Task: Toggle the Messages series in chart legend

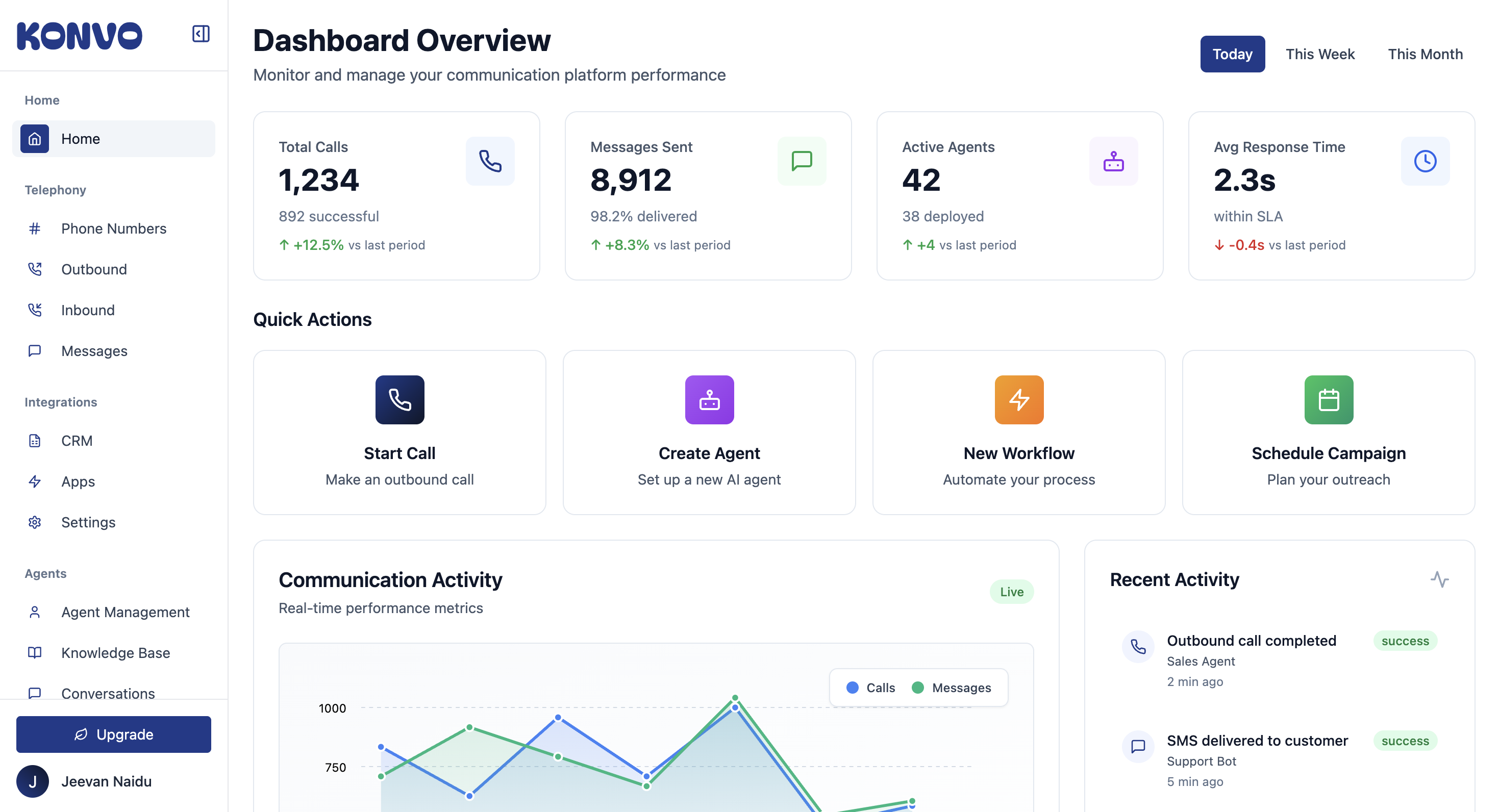Action: [x=952, y=688]
